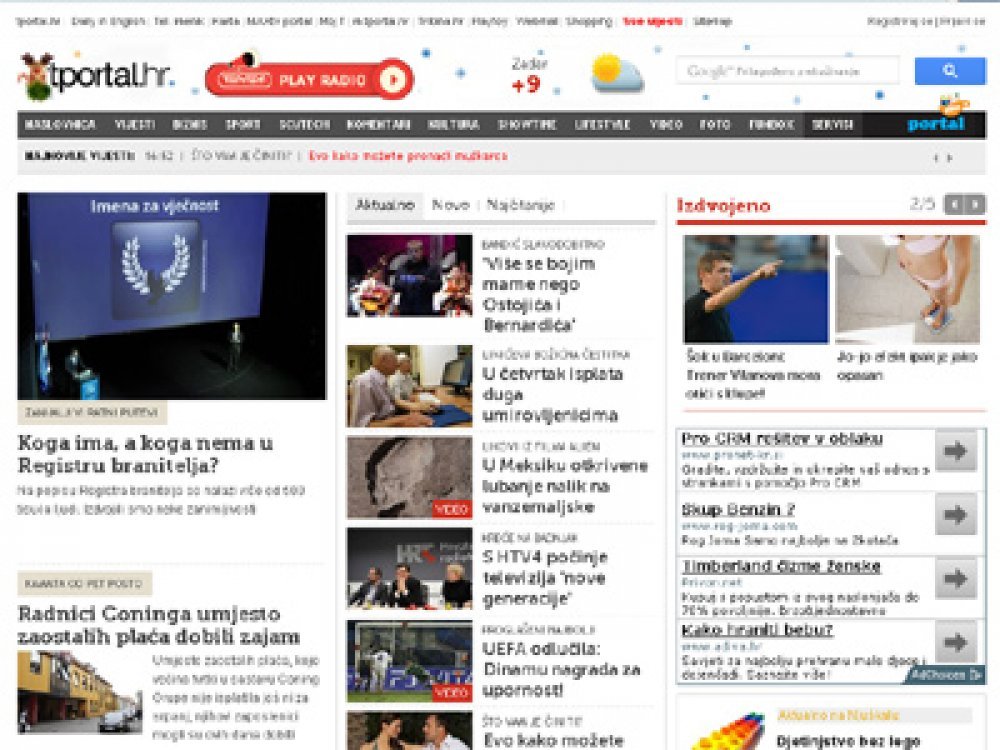Open the 'Imena za vječnost' lead story image
Image resolution: width=1000 pixels, height=750 pixels.
click(x=172, y=296)
